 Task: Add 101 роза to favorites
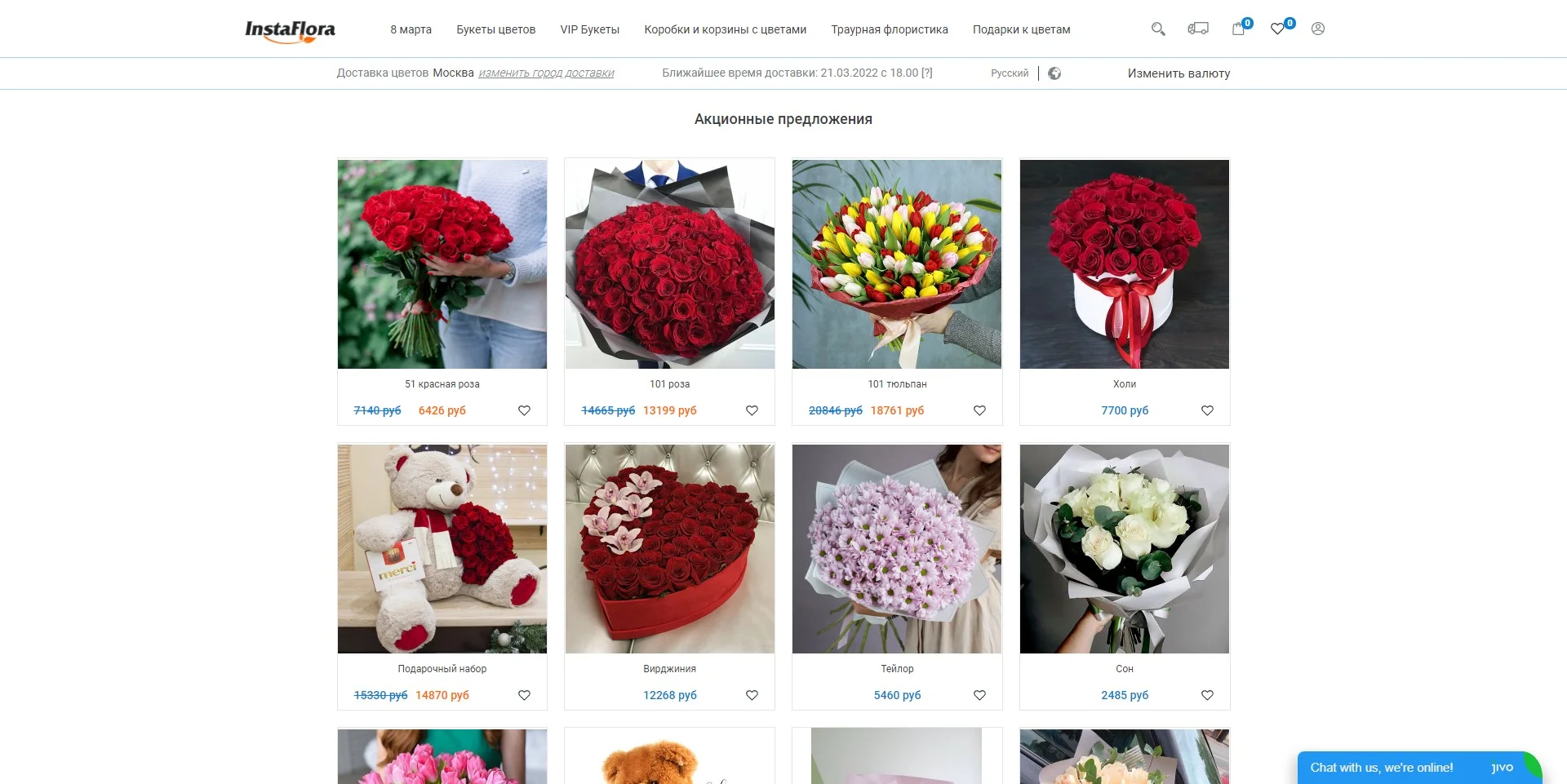click(752, 410)
